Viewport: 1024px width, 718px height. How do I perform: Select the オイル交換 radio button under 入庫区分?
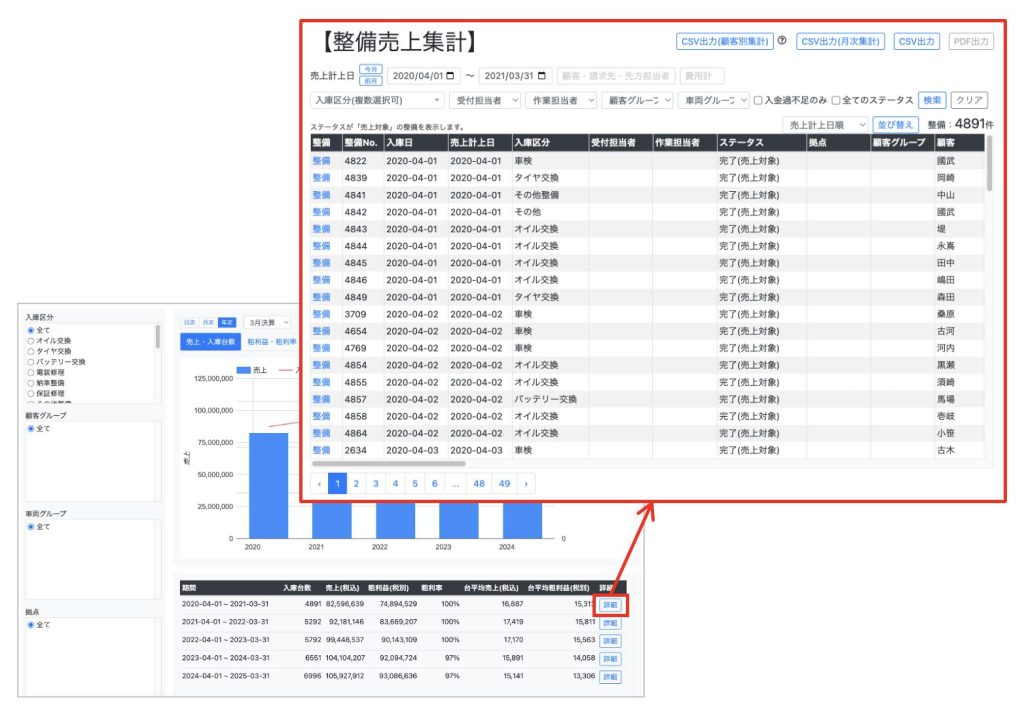tap(30, 340)
